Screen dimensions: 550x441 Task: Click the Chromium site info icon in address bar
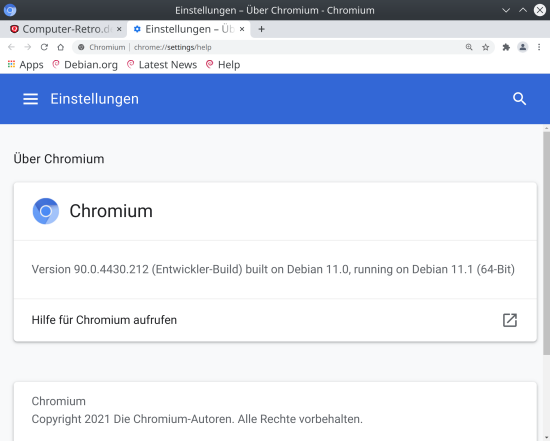tap(81, 47)
